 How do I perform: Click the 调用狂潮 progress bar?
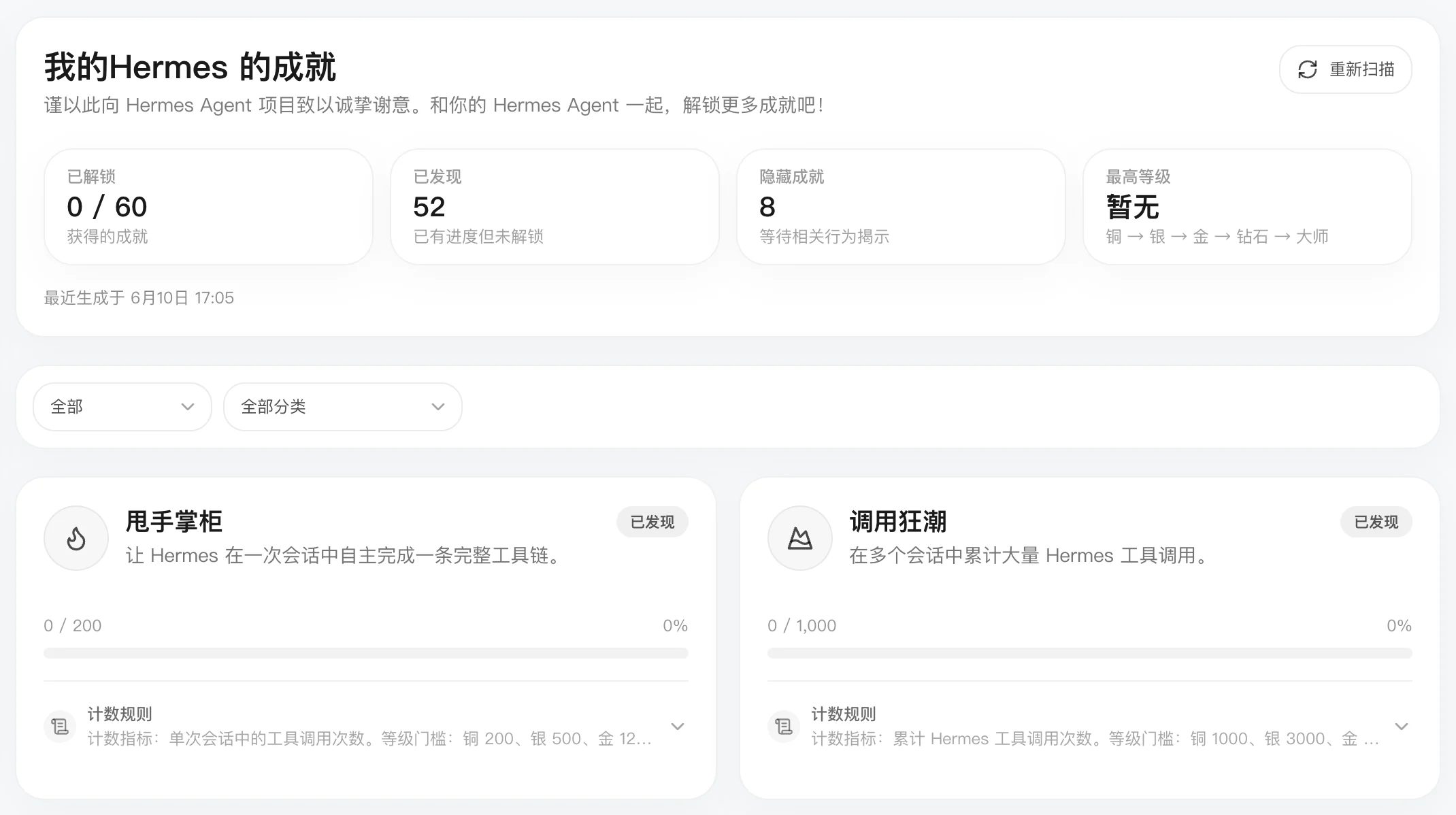click(x=1090, y=653)
